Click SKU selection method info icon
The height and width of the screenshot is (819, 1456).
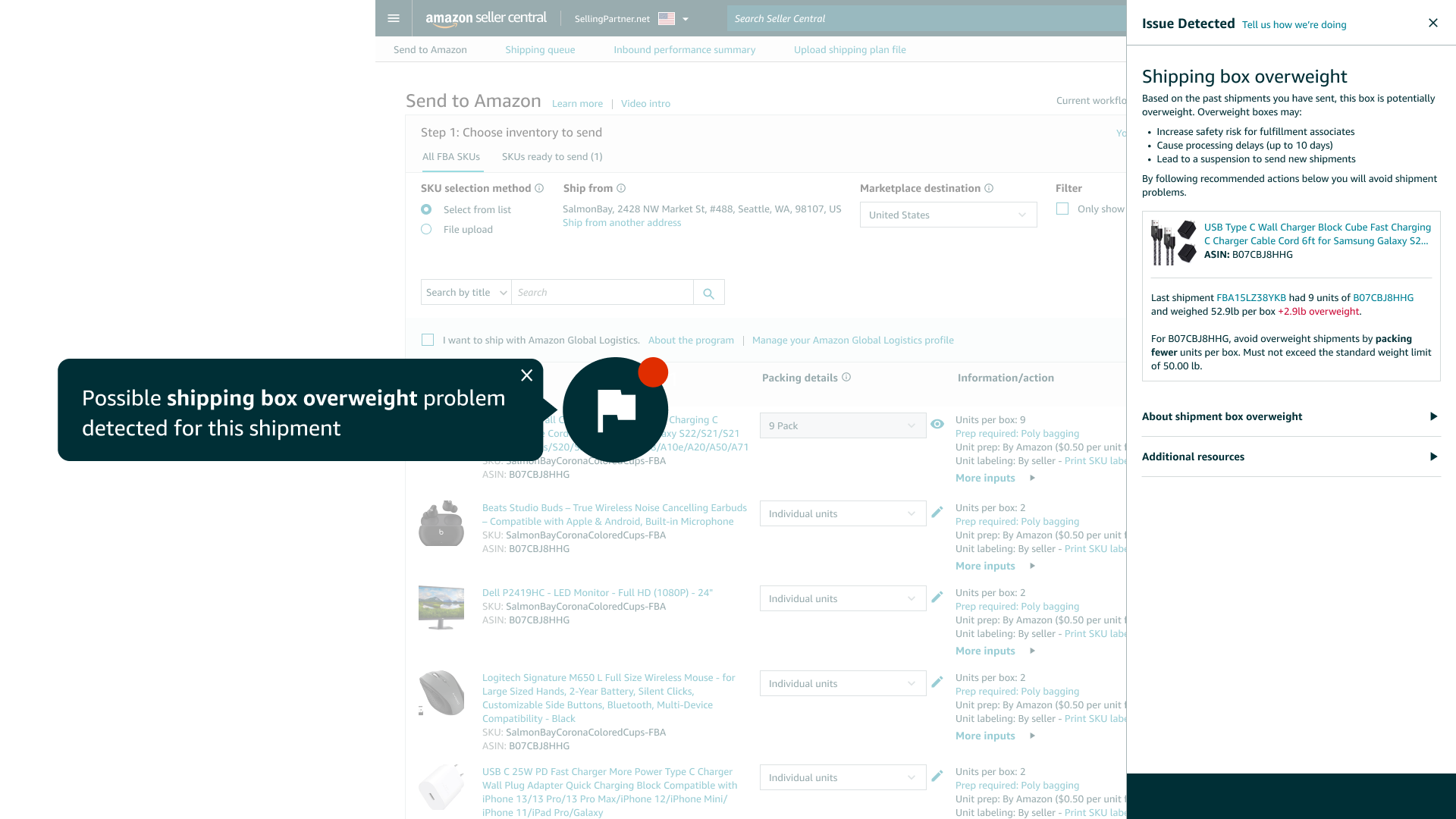pyautogui.click(x=539, y=188)
